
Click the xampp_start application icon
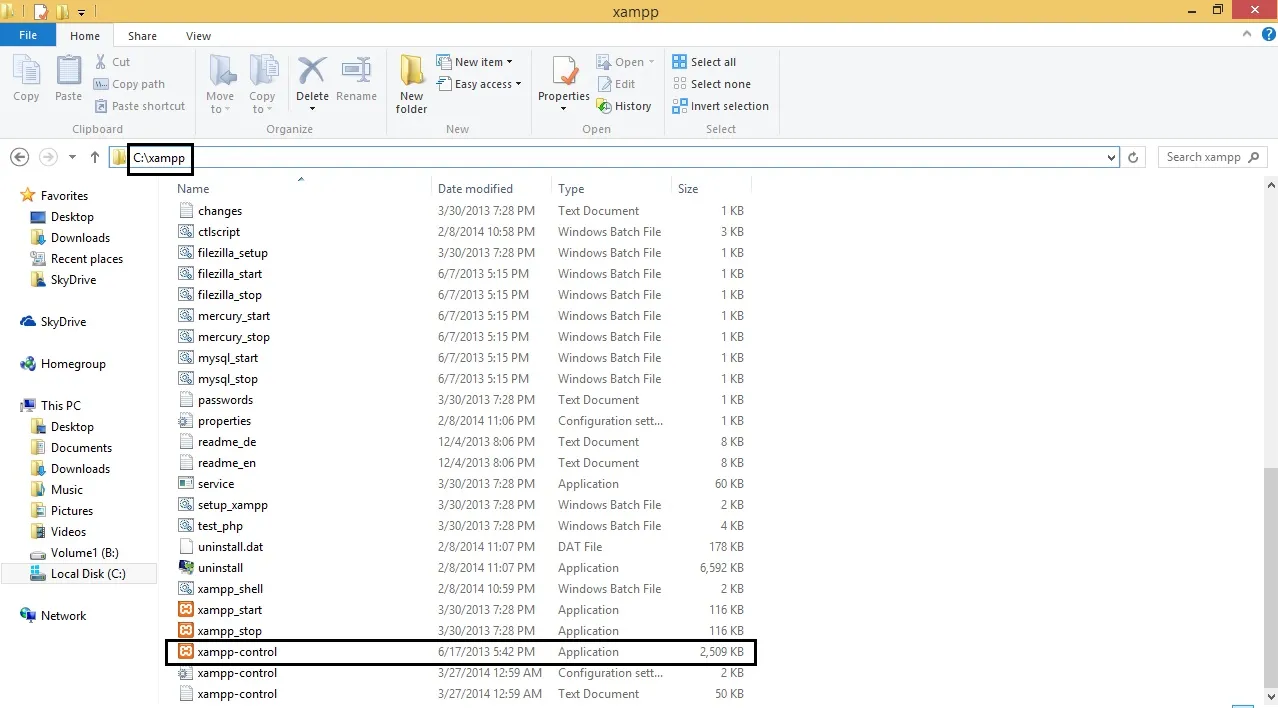click(185, 610)
